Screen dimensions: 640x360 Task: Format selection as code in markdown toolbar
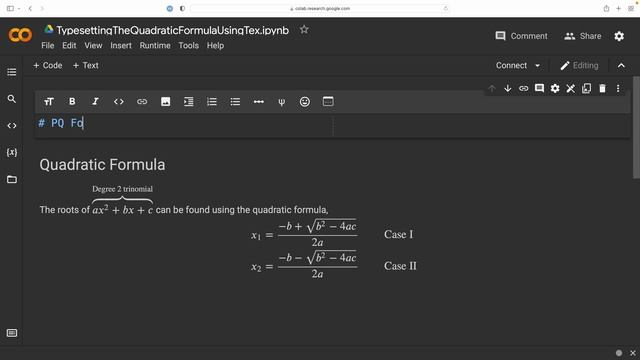click(x=118, y=102)
